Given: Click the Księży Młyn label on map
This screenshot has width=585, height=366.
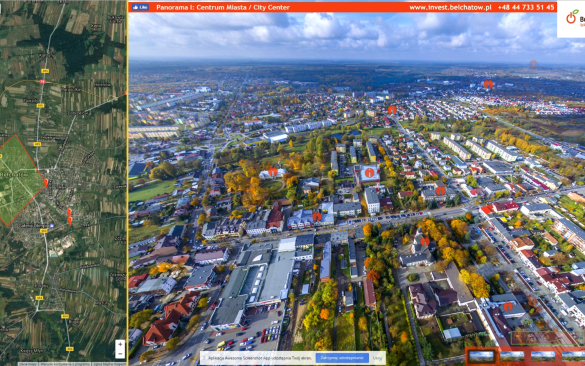Looking at the screenshot, I should pyautogui.click(x=32, y=351).
